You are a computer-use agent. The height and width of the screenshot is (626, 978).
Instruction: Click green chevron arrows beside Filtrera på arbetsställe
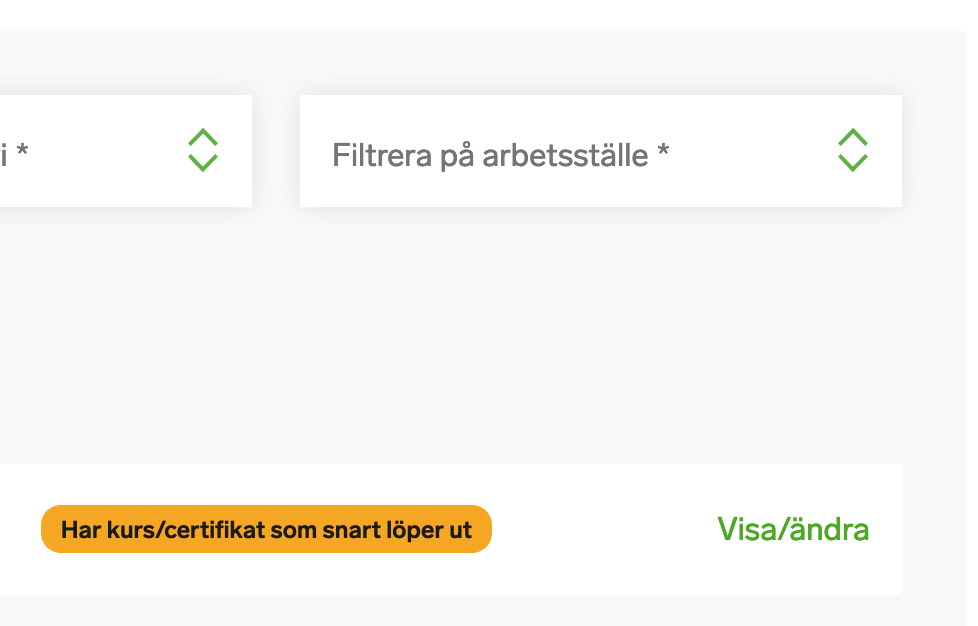click(x=853, y=150)
